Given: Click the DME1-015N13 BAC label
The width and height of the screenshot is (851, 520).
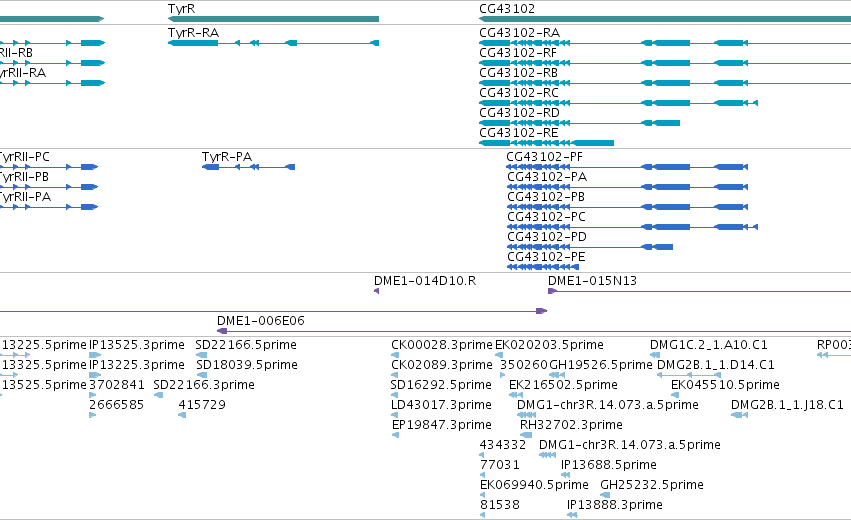Looking at the screenshot, I should [592, 281].
